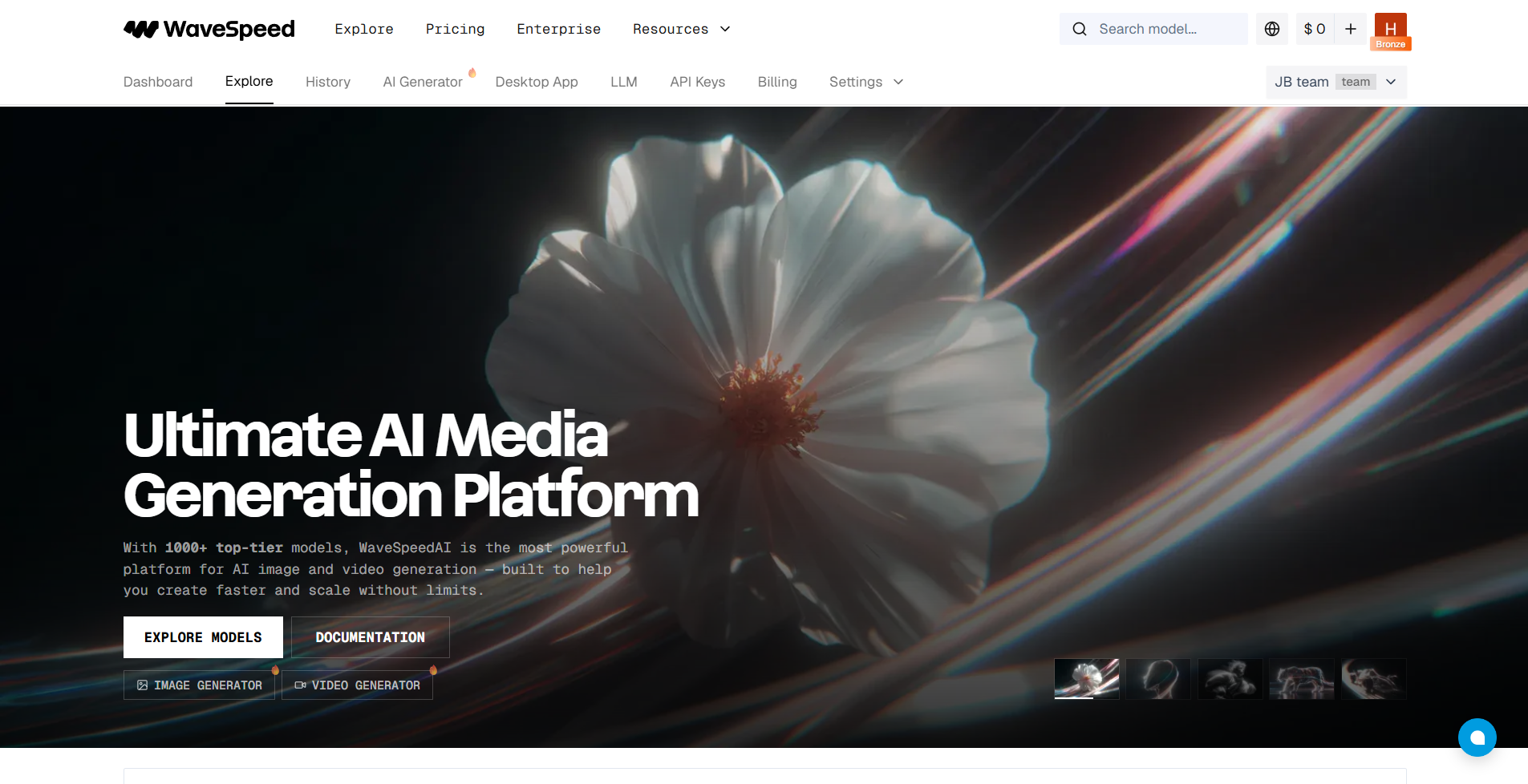The image size is (1528, 784).
Task: Open the Video Generator shortcut
Action: [x=357, y=685]
